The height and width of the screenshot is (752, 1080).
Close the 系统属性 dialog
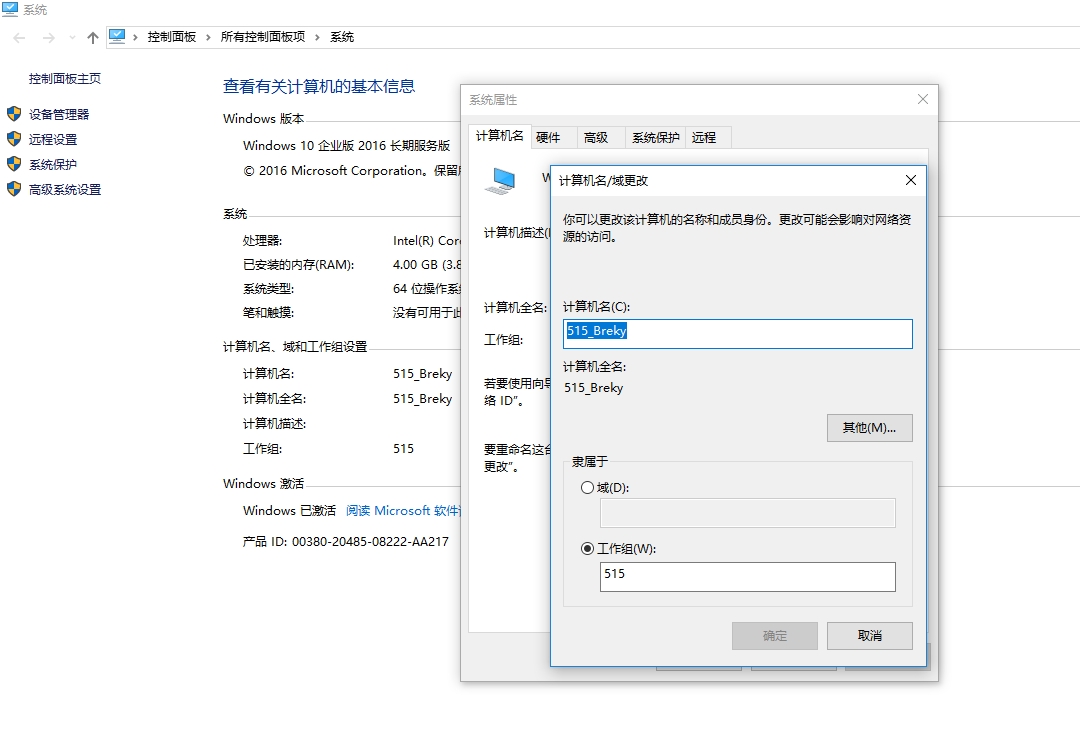(923, 99)
